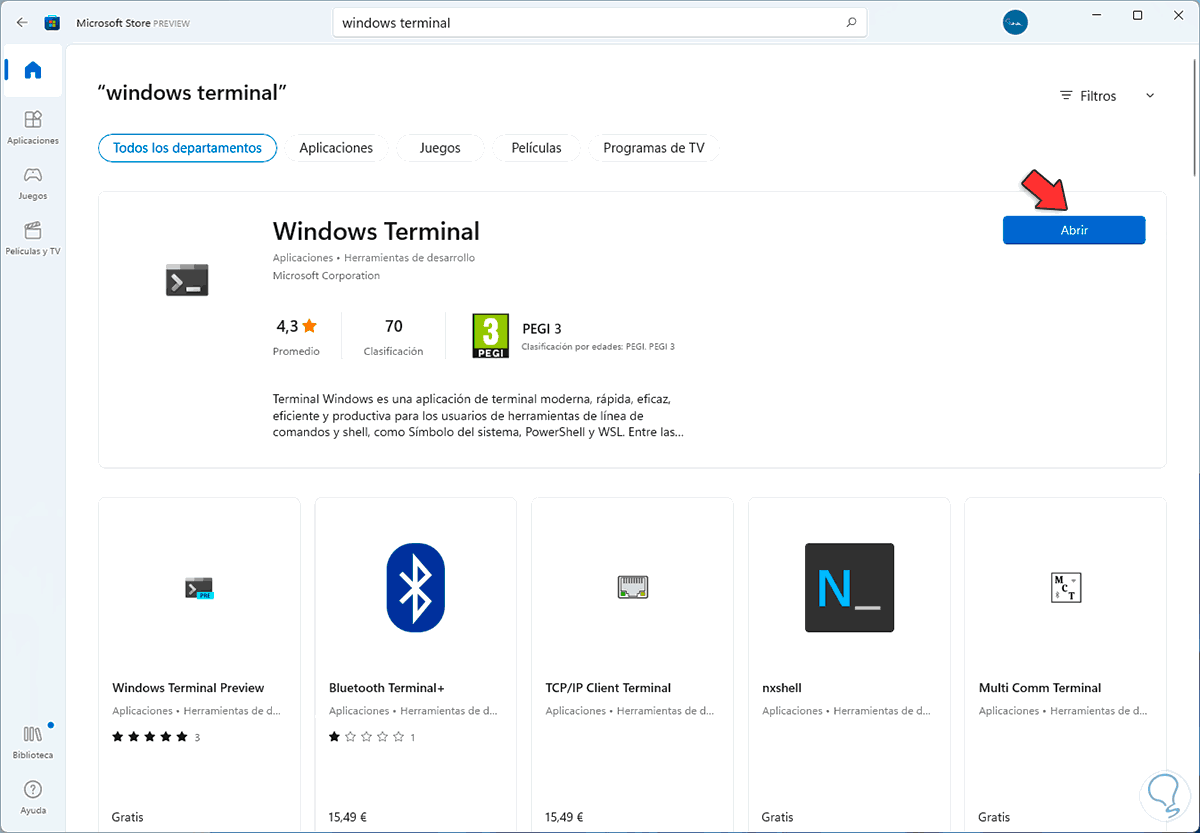Select Todos los departamentos tab

187,148
